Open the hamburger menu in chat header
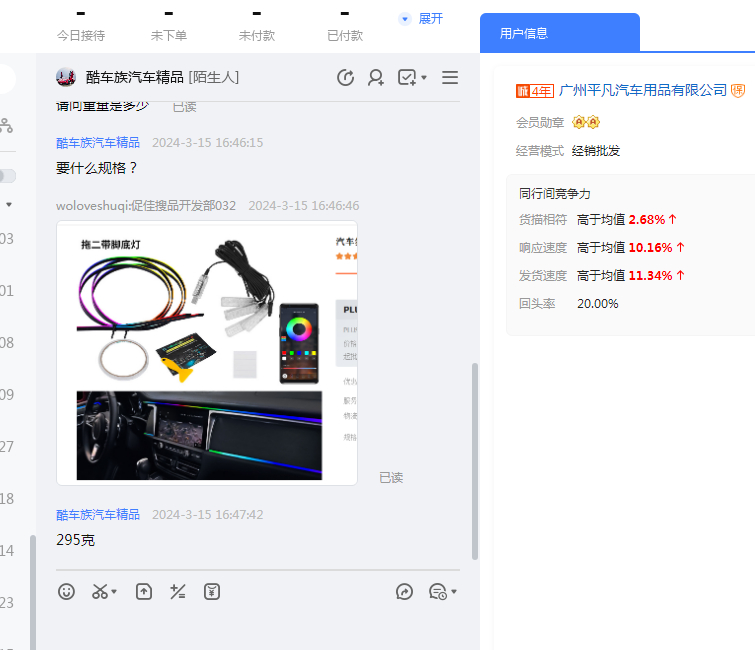 click(x=450, y=77)
